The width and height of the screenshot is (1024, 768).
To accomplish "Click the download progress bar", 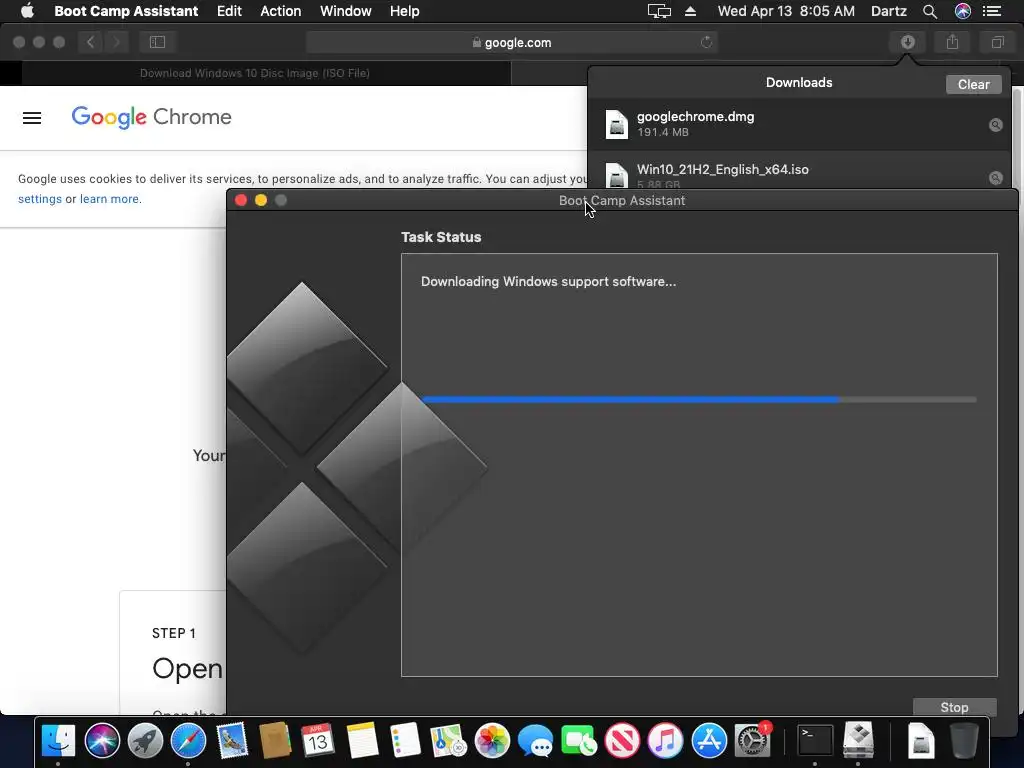I will tap(699, 400).
